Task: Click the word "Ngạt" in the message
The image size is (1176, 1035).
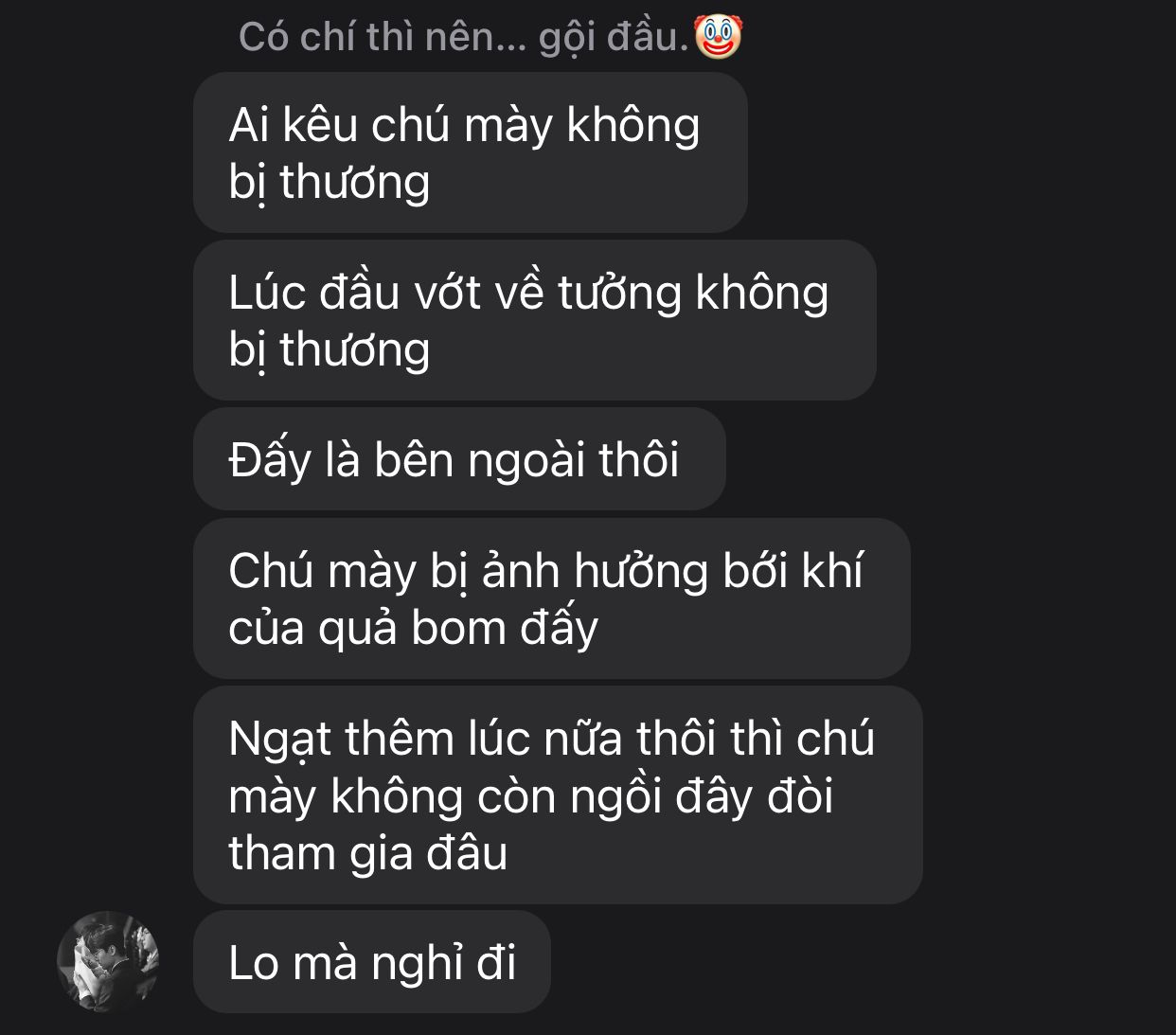Action: tap(280, 740)
